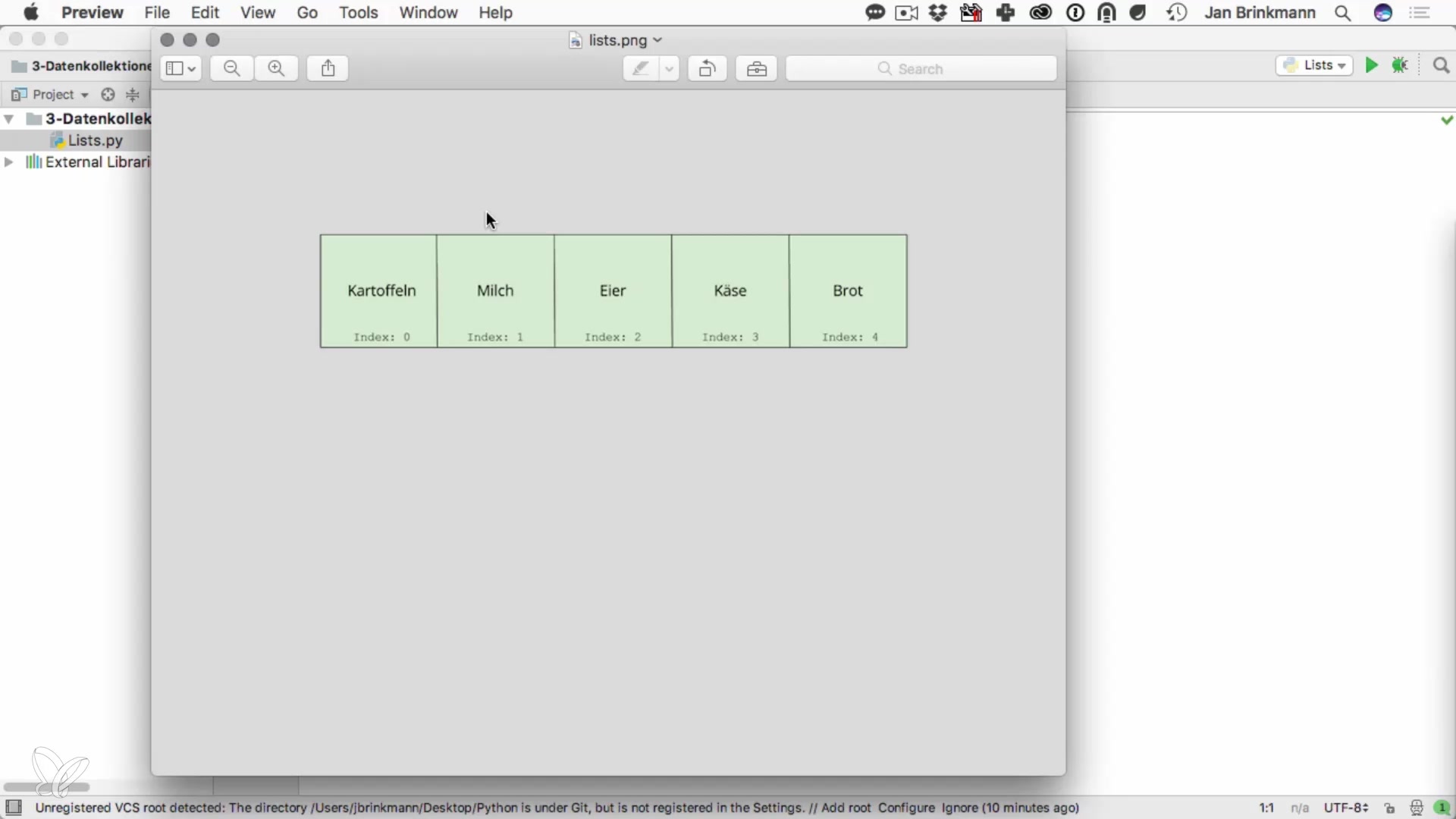The image size is (1456, 819).
Task: Collapse the 3-Datenkollektionen project folder
Action: [x=9, y=118]
